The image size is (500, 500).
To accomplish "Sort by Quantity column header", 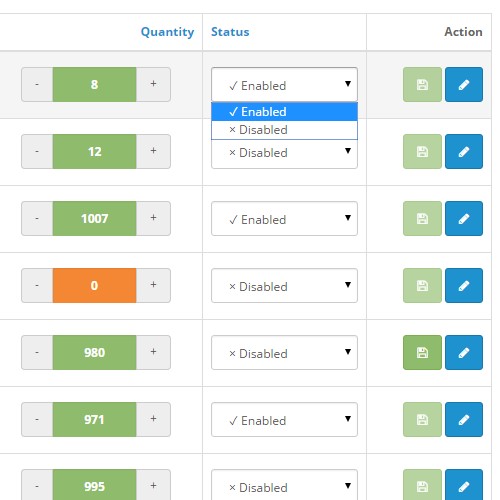I will [x=167, y=32].
